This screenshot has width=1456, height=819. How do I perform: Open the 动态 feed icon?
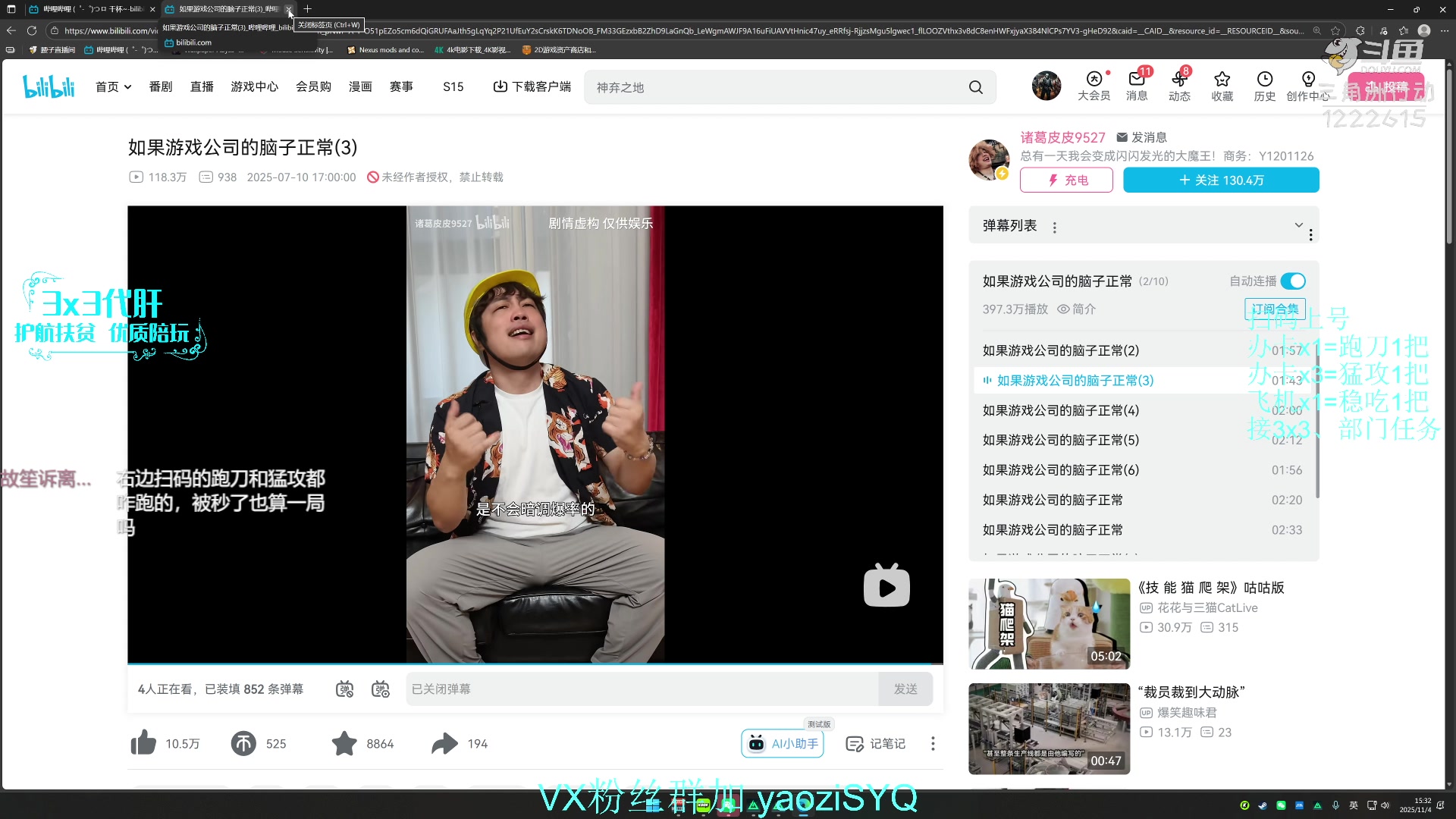tap(1179, 86)
